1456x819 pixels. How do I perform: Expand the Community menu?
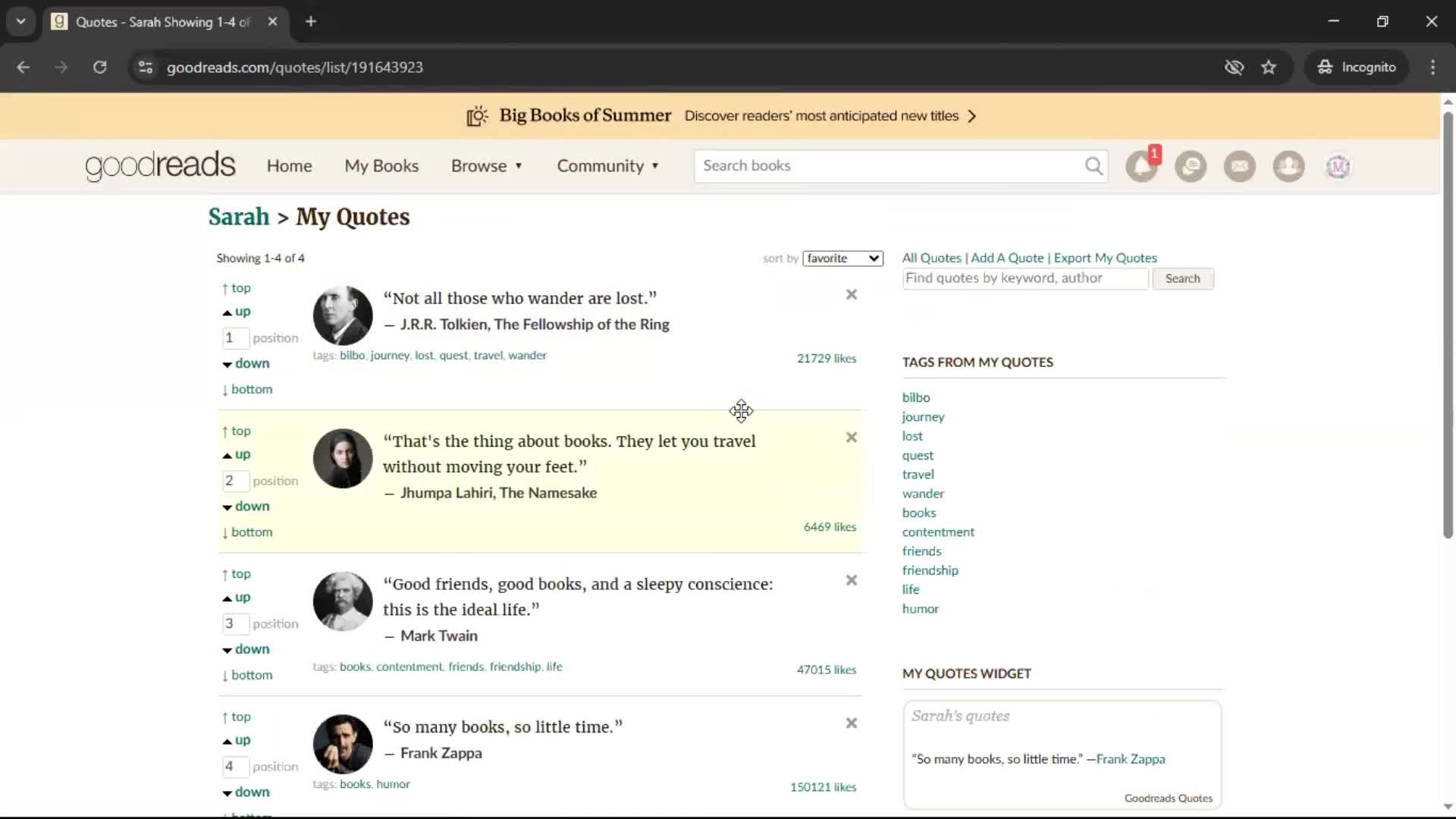click(608, 166)
